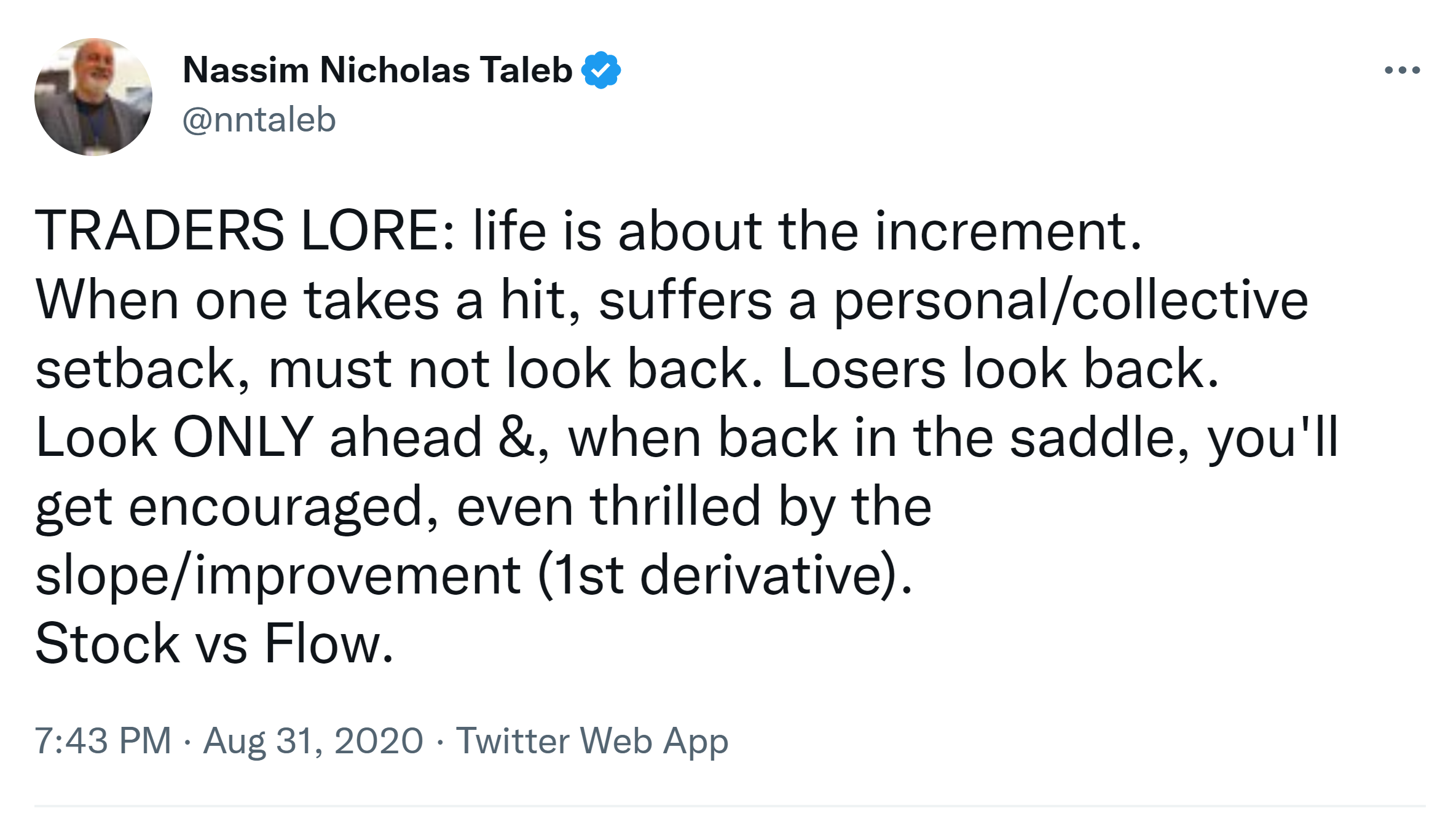Click the blue verified checkmark badge
Viewport: 1456px width, 827px height.
point(600,70)
